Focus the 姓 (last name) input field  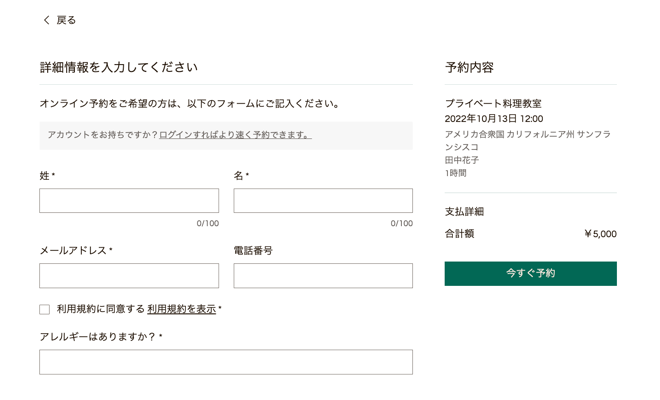pos(129,200)
